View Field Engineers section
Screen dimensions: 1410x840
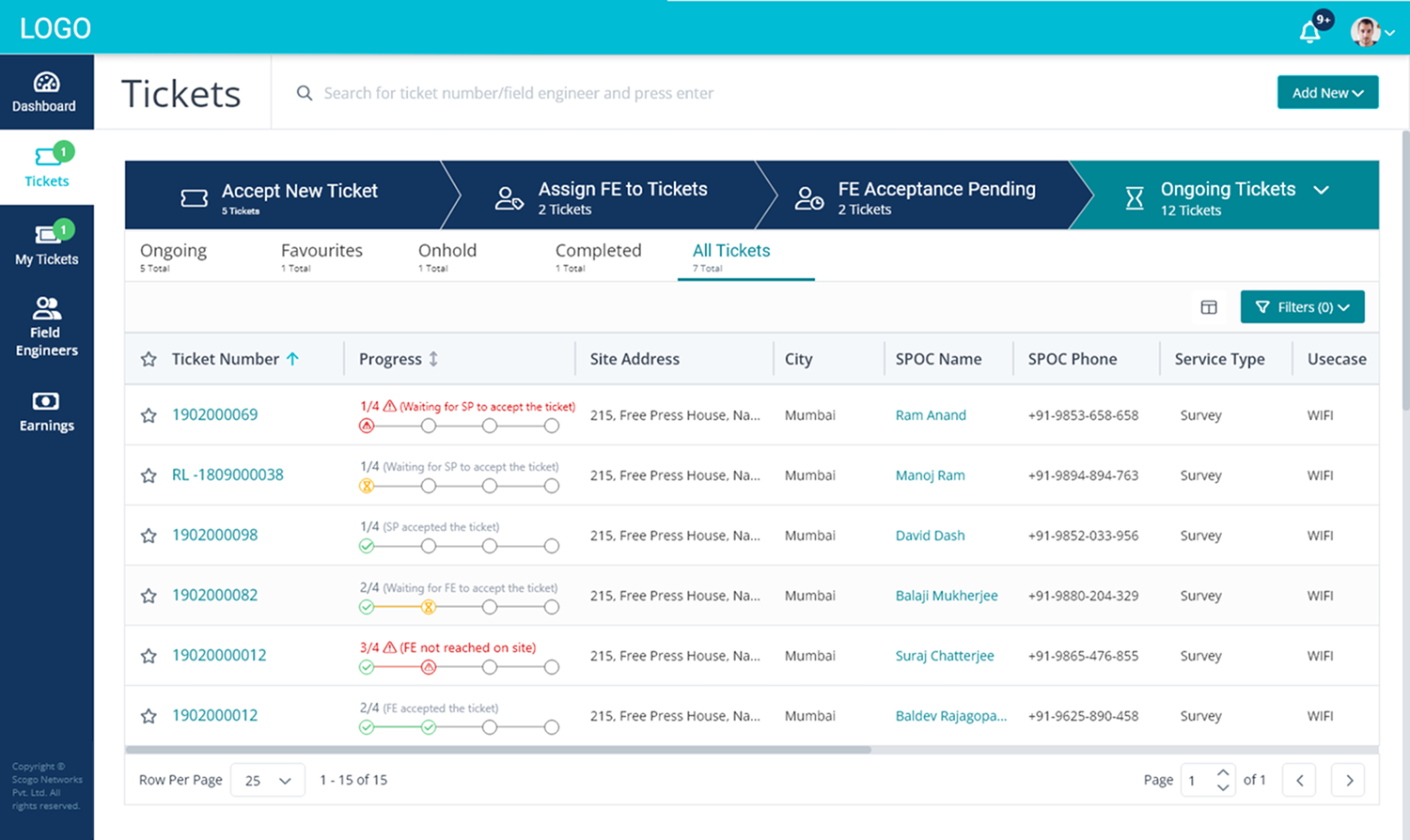click(46, 324)
